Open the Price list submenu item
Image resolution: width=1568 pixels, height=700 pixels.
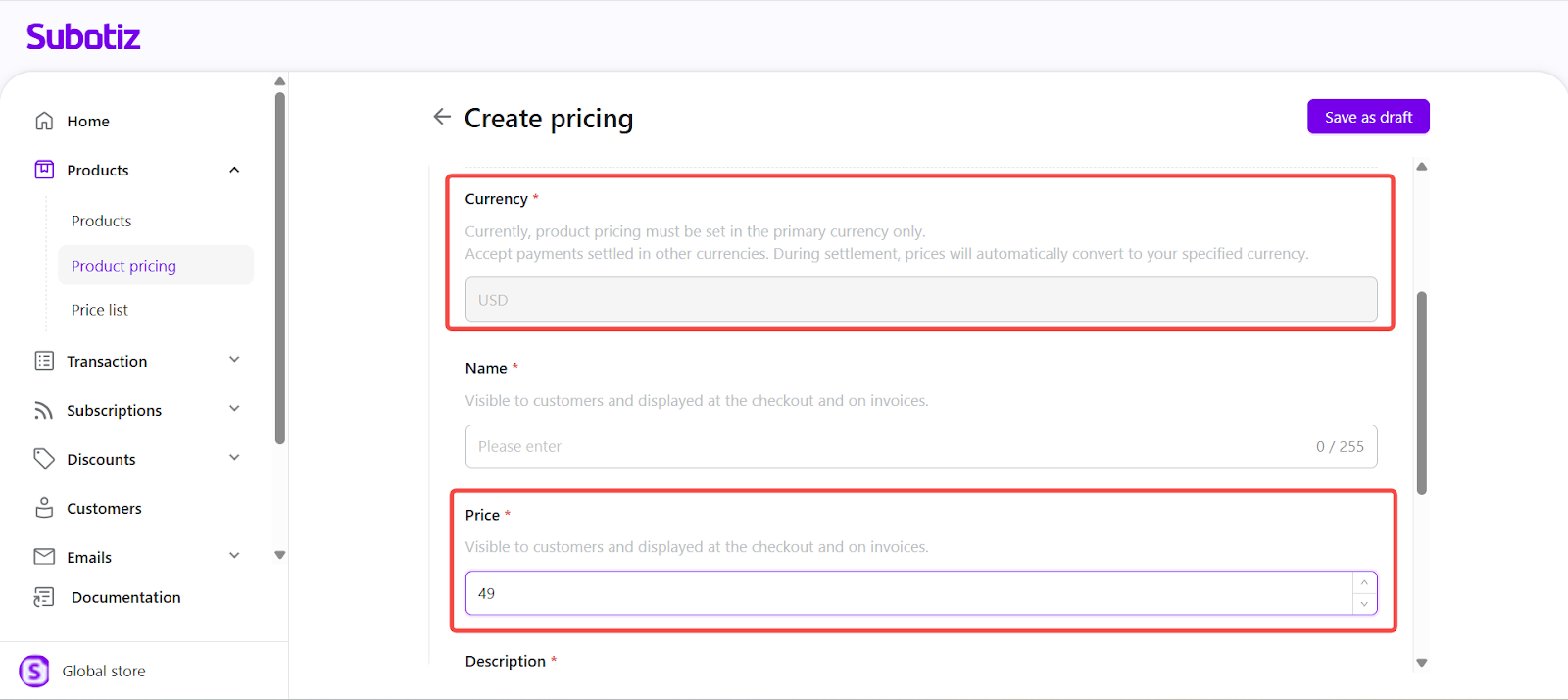coord(100,310)
